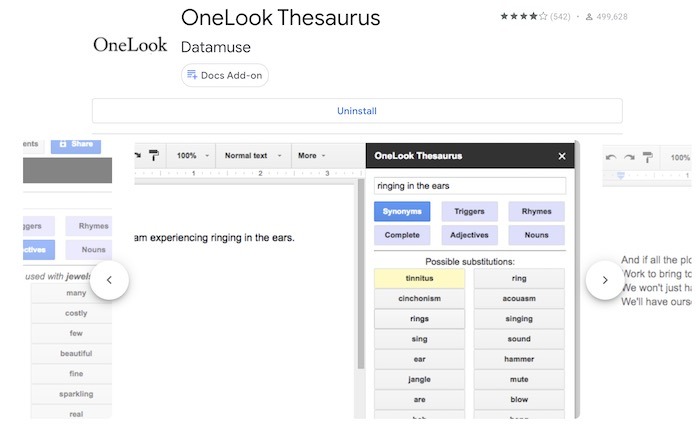Click the paint format roller icon
This screenshot has height=430, width=700.
(154, 155)
